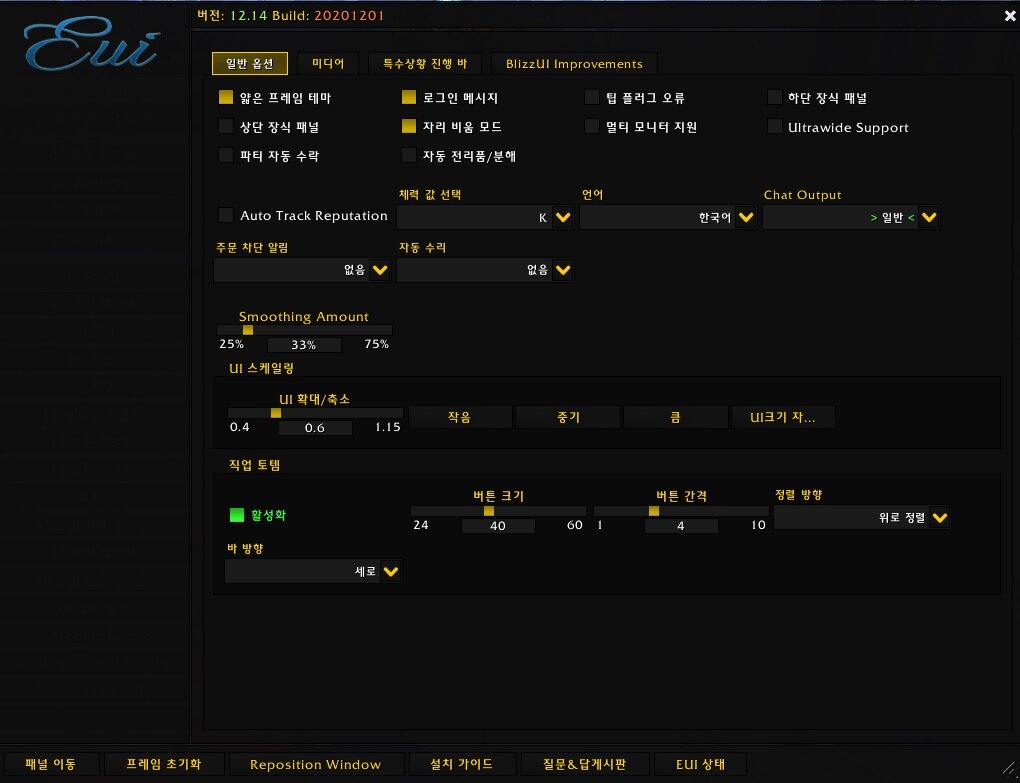Close the EUI options window
The width and height of the screenshot is (1020, 783).
tap(1008, 15)
